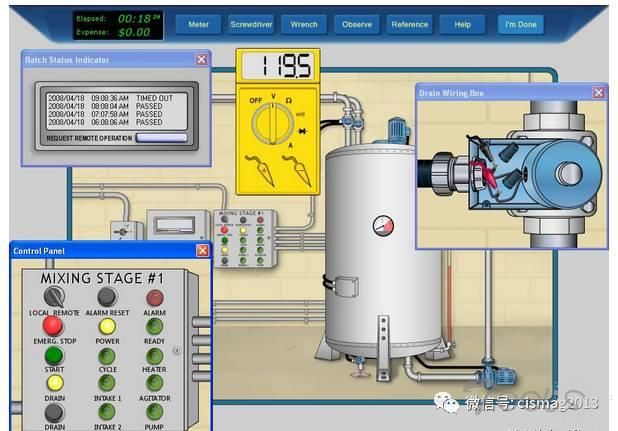The image size is (618, 431).
Task: Push the Alarm Reset button
Action: (106, 297)
